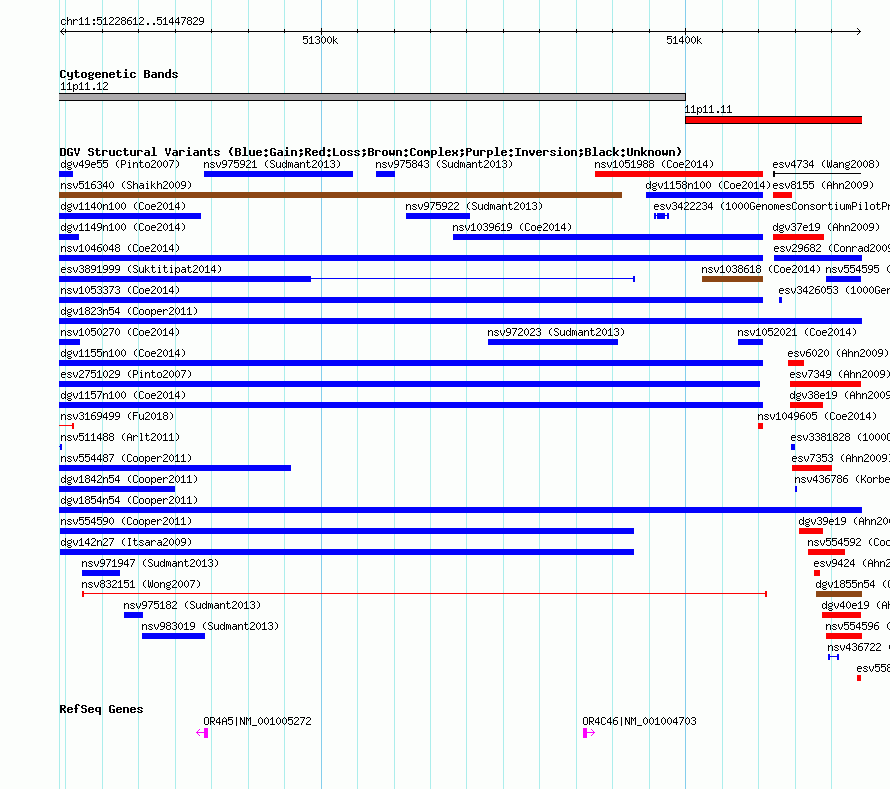This screenshot has width=890, height=789.
Task: Select the nsv971947 (Sudmant2013) variant label
Action: (x=150, y=563)
